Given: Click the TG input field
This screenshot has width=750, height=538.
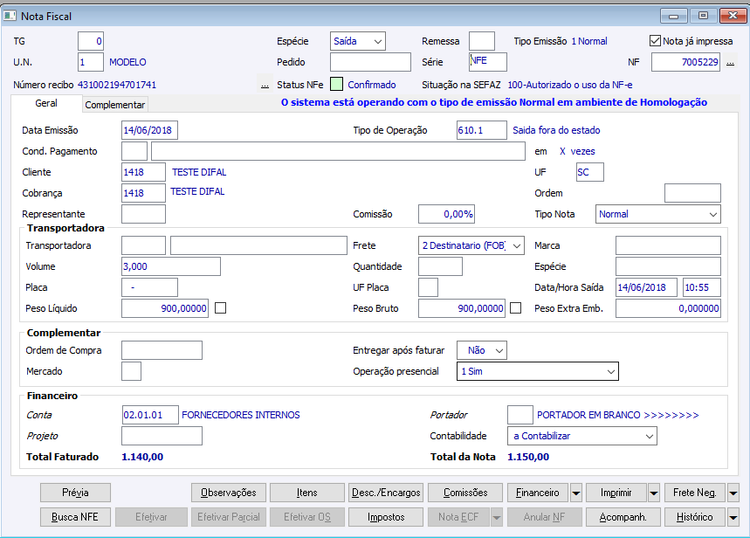Looking at the screenshot, I should (x=91, y=41).
